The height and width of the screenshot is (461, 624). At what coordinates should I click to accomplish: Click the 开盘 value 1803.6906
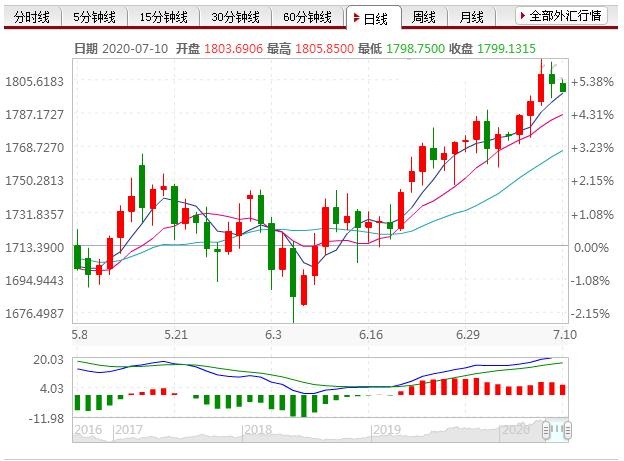point(234,49)
